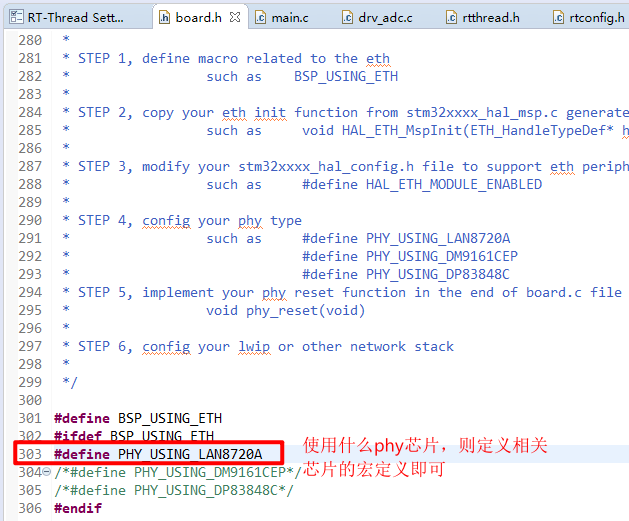Collapse the comment fold at line 304
The image size is (629, 521).
coord(47,472)
